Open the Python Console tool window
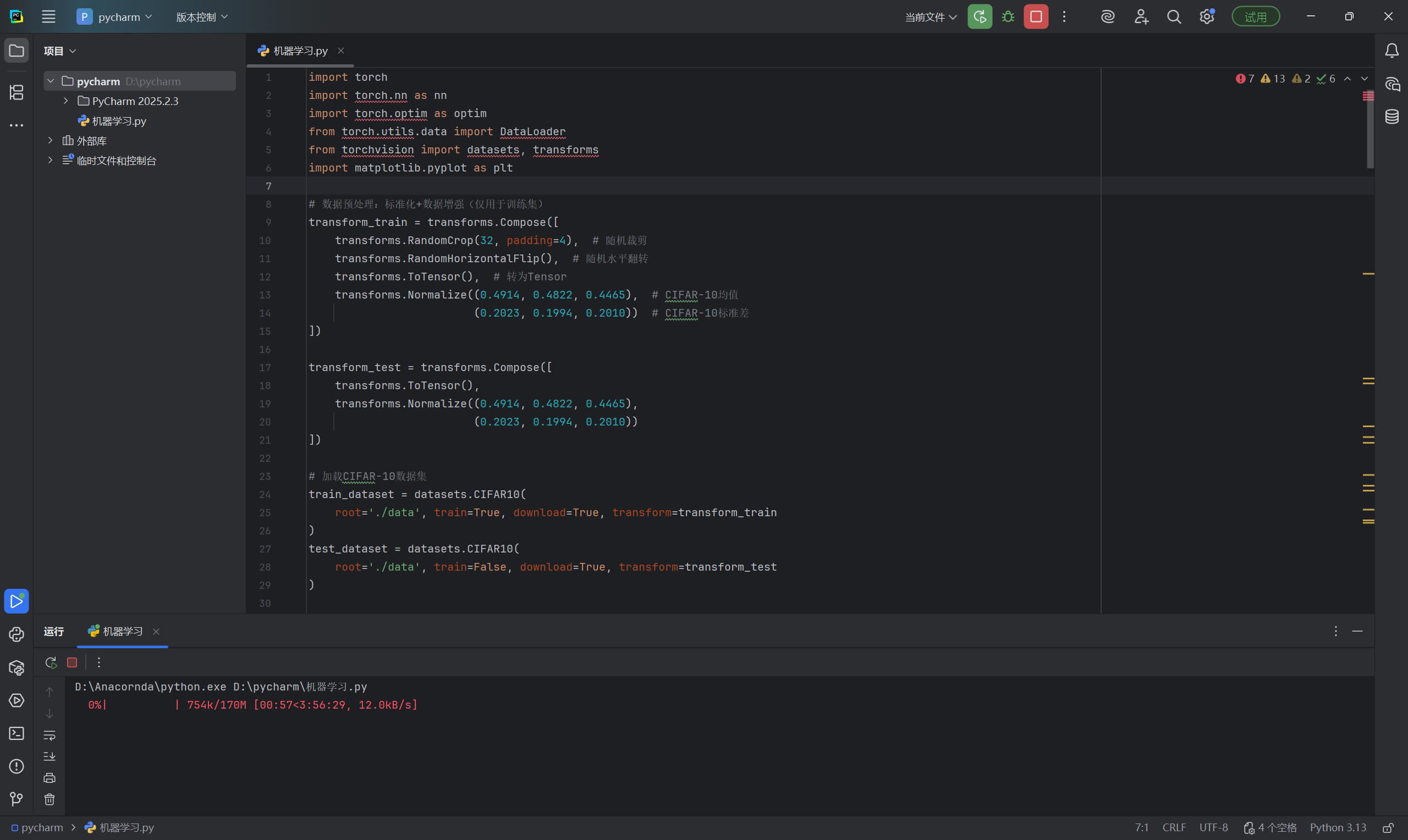This screenshot has width=1408, height=840. click(16, 634)
